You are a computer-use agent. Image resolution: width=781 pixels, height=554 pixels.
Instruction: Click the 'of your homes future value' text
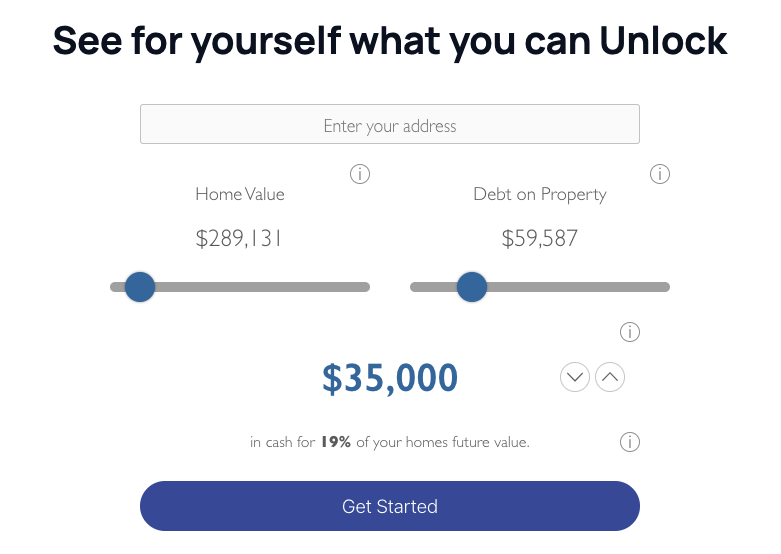click(x=443, y=442)
